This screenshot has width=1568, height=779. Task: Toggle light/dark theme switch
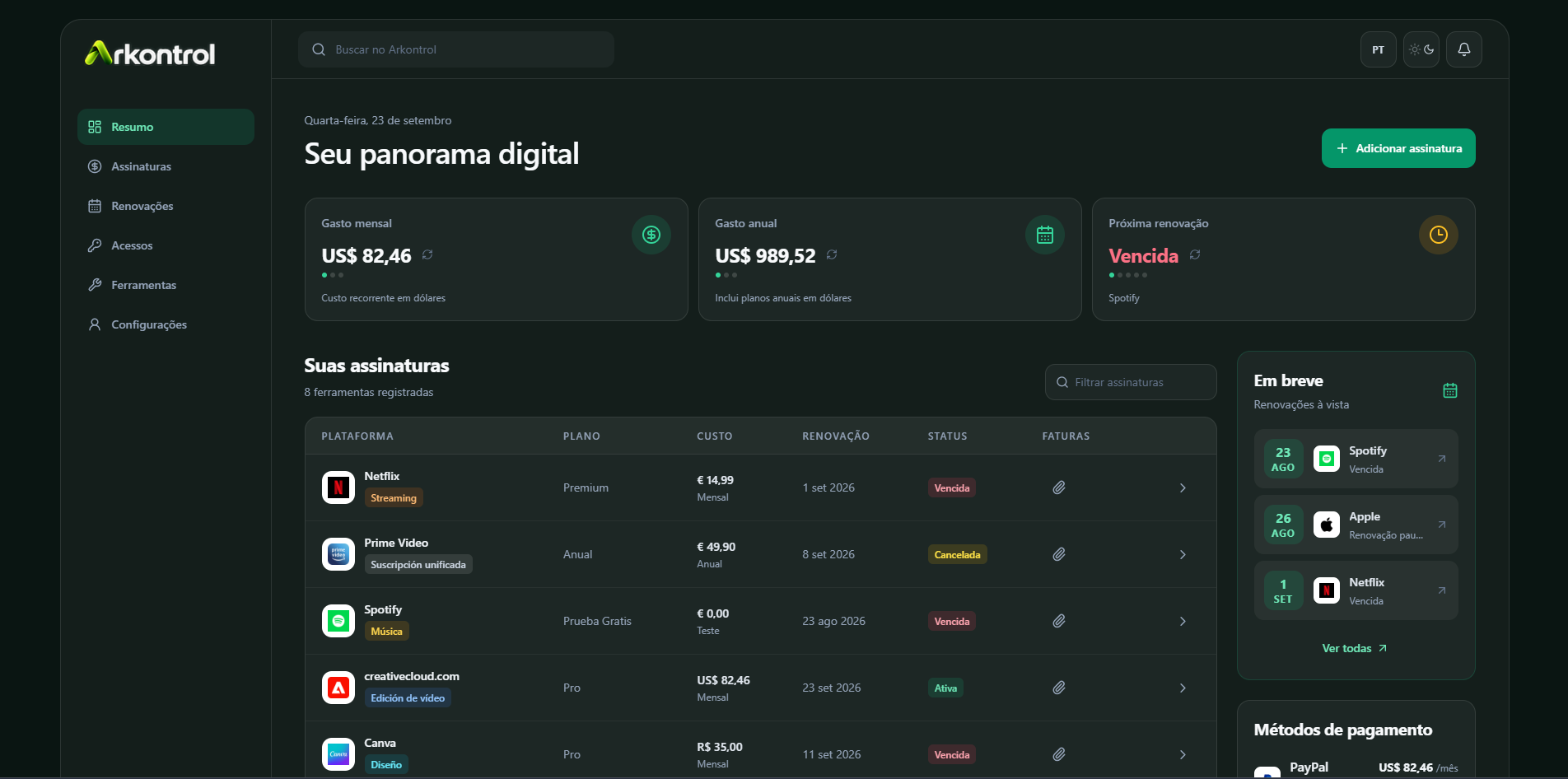click(1421, 49)
